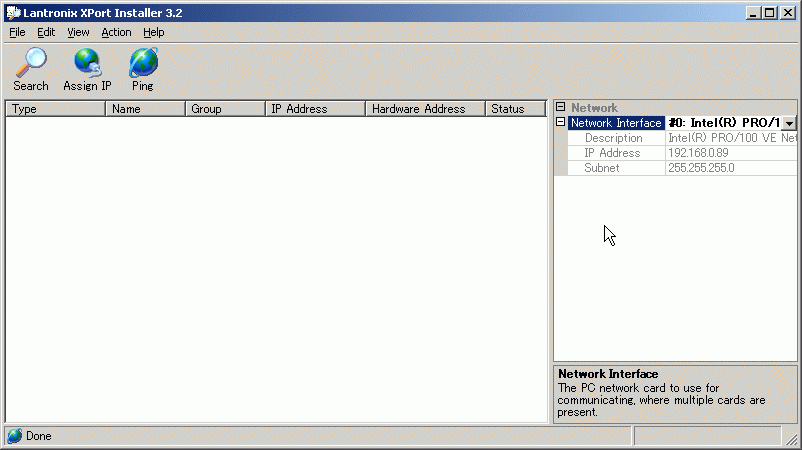Image resolution: width=802 pixels, height=450 pixels.
Task: Sort by the Type column header
Action: click(x=55, y=109)
